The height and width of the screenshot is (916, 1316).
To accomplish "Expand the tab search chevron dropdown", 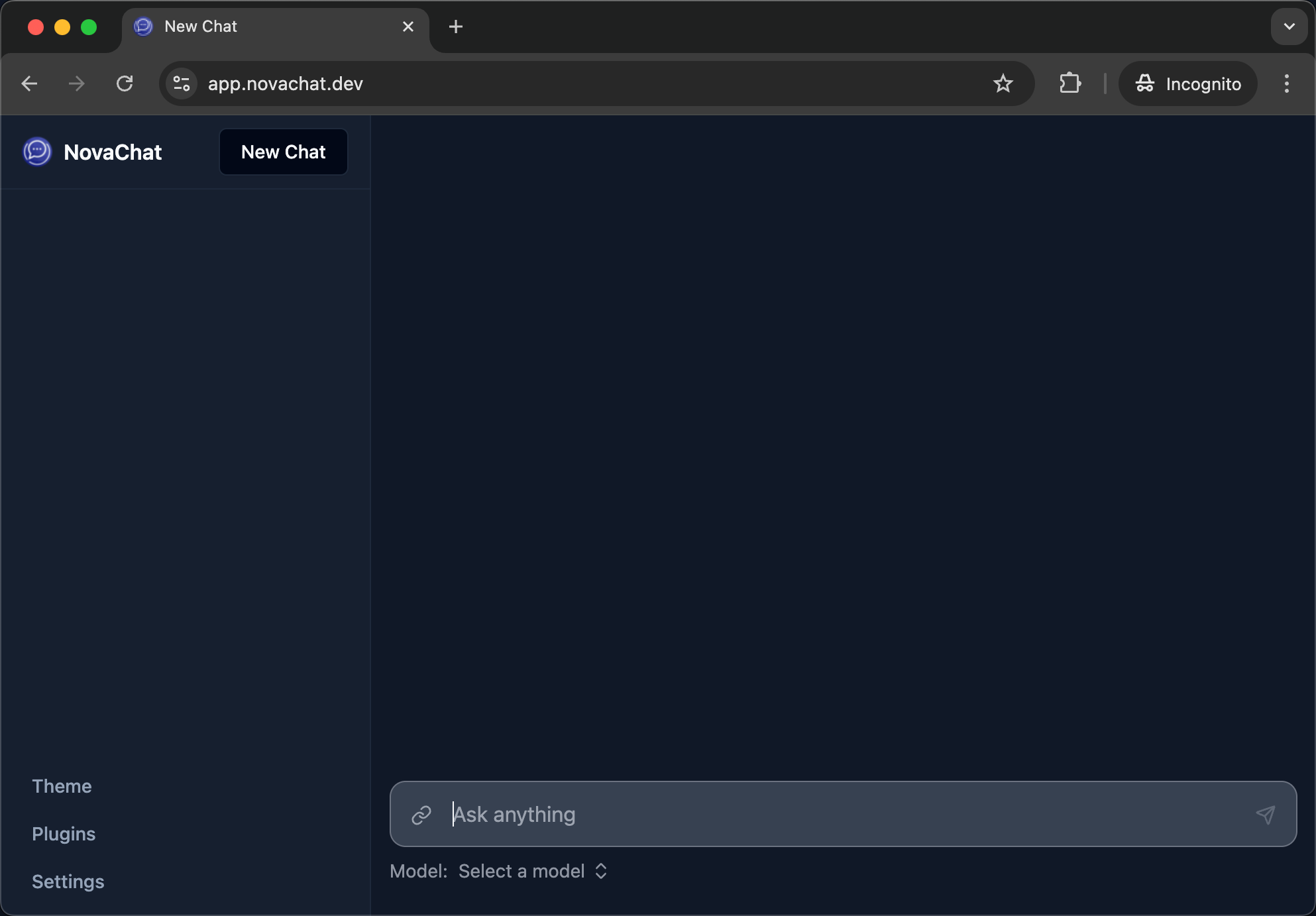I will [1289, 27].
